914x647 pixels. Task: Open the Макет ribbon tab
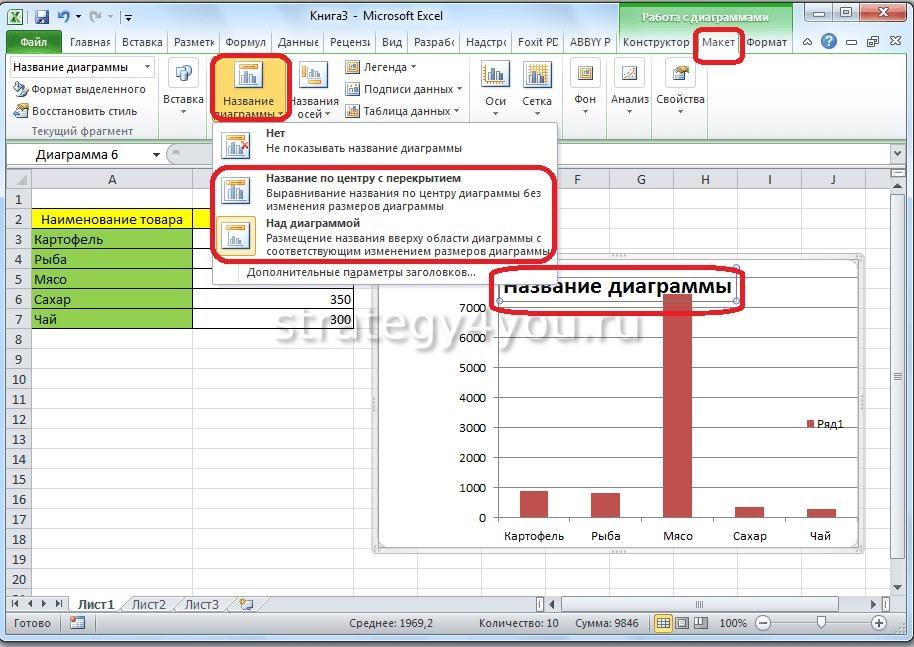click(x=718, y=43)
